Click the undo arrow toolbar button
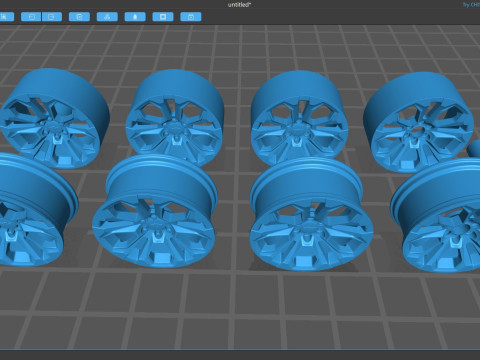This screenshot has height=360, width=480. (x=31, y=17)
